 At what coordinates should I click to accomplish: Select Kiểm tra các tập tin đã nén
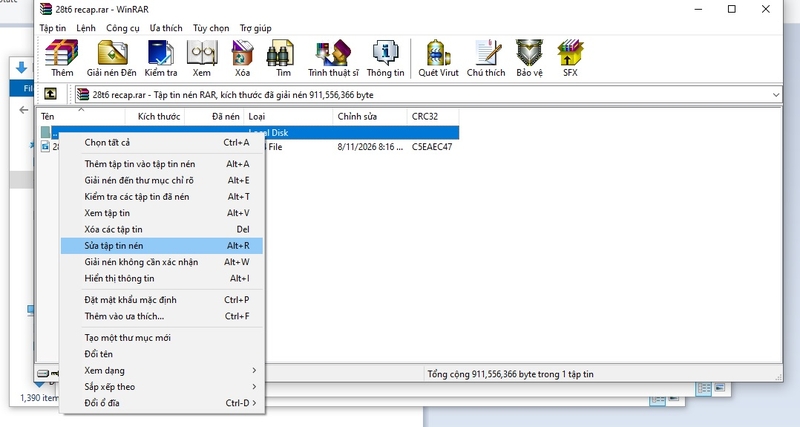tap(162, 196)
